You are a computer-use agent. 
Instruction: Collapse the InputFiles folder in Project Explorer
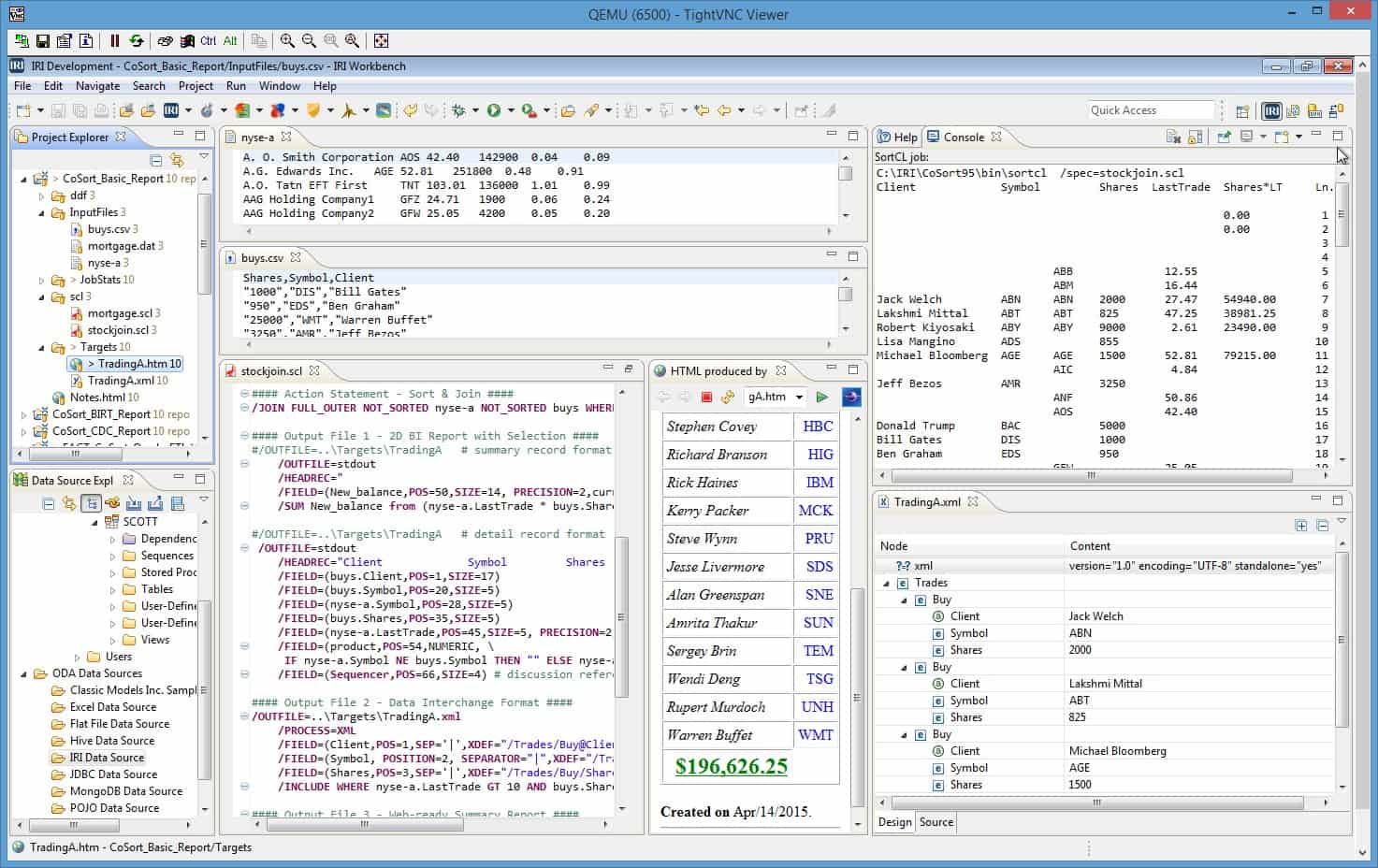(42, 212)
